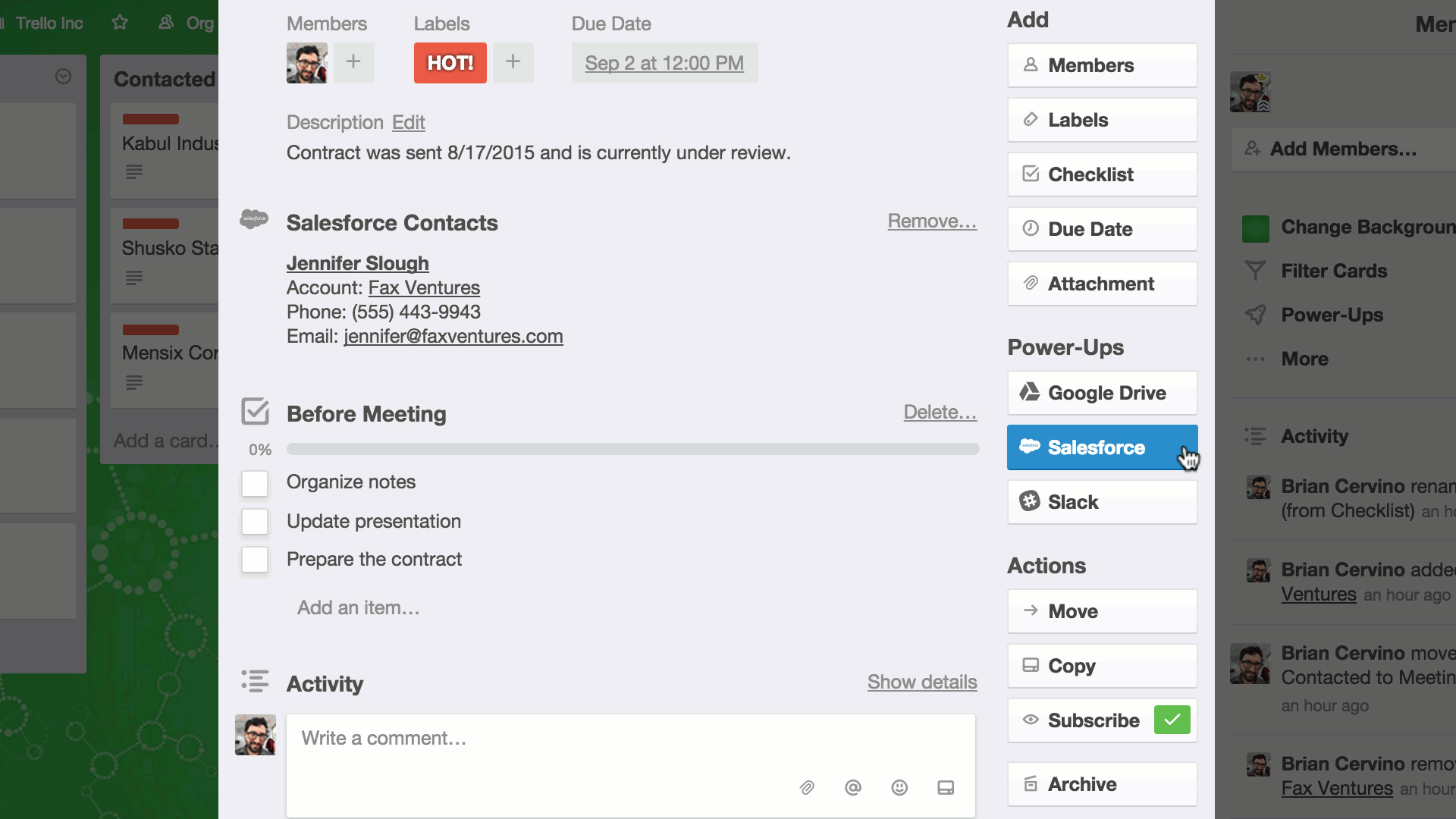Open the Fax Ventures account link in Salesforce Contacts
The height and width of the screenshot is (819, 1456).
(x=424, y=287)
